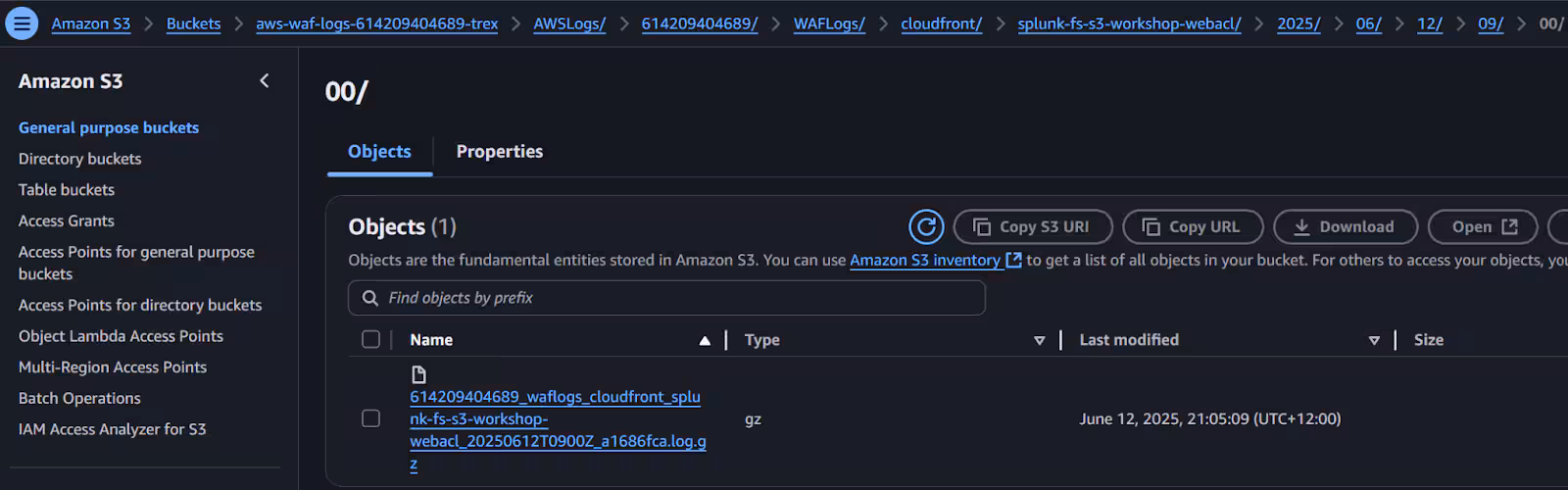Navigate to Buckets breadcrumb link
The image size is (1568, 490).
(x=193, y=24)
